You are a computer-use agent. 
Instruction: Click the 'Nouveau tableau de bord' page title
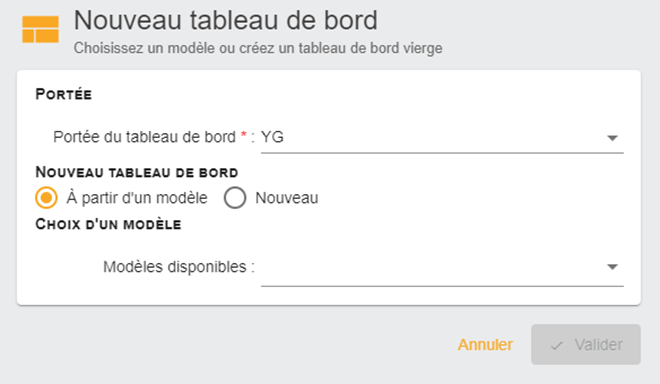pyautogui.click(x=226, y=20)
